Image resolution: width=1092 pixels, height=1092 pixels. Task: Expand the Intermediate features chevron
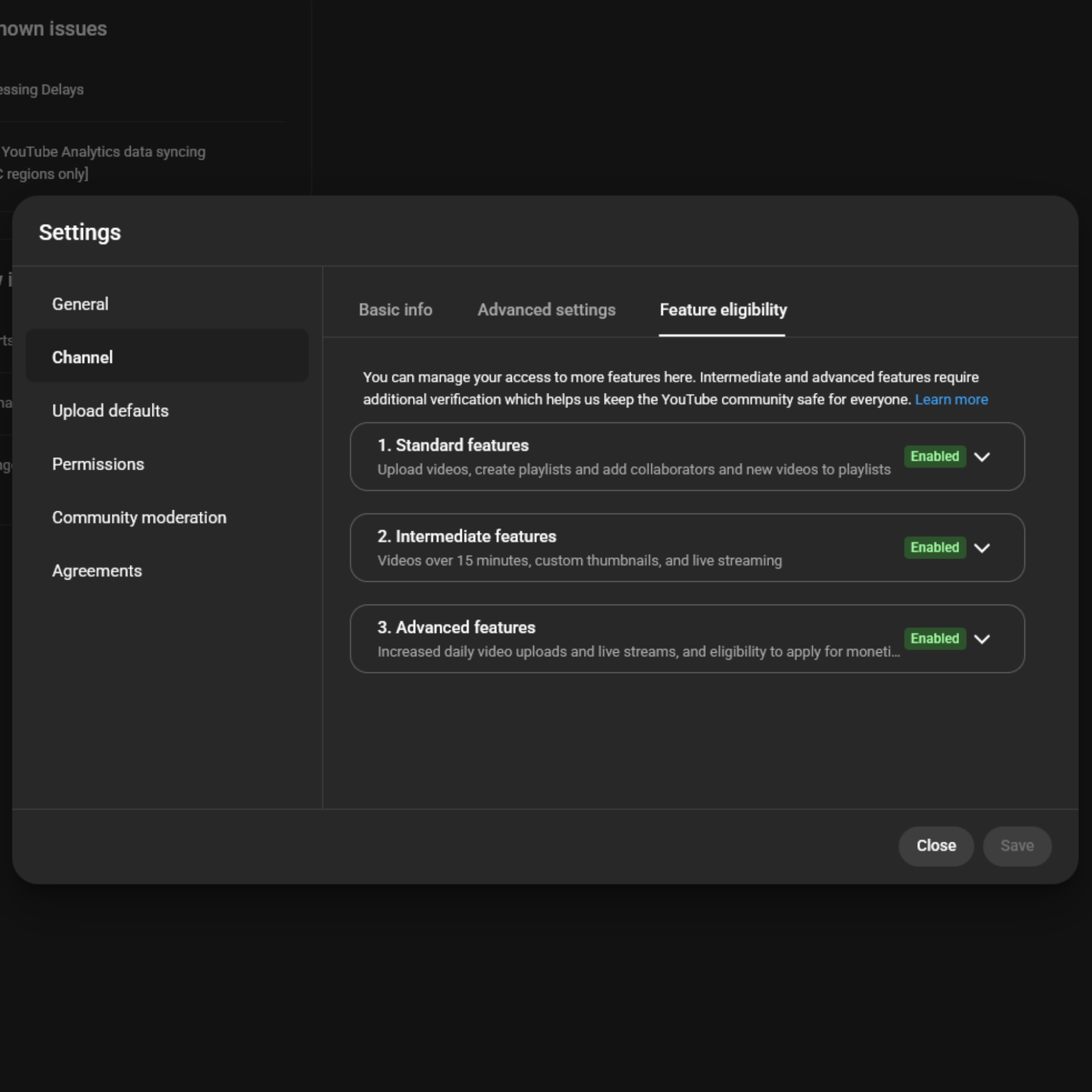982,548
